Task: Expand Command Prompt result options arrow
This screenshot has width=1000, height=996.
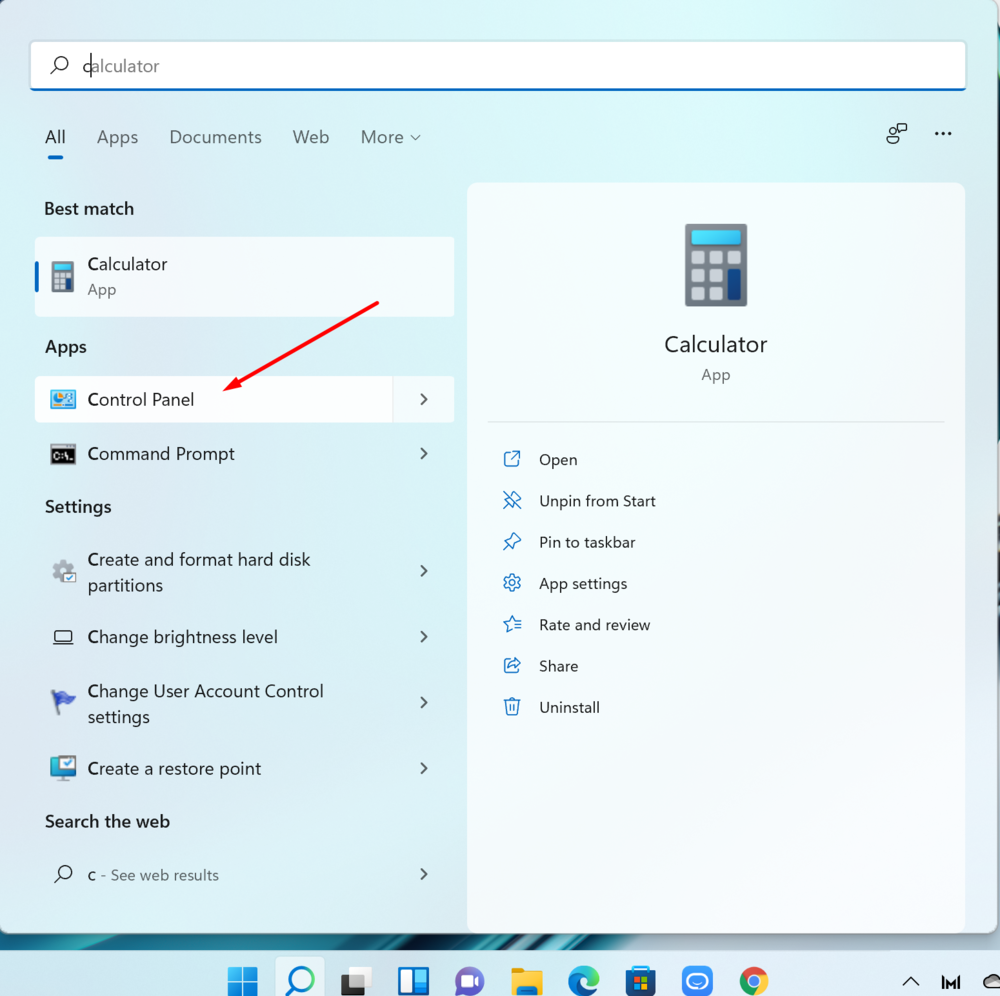Action: (424, 454)
